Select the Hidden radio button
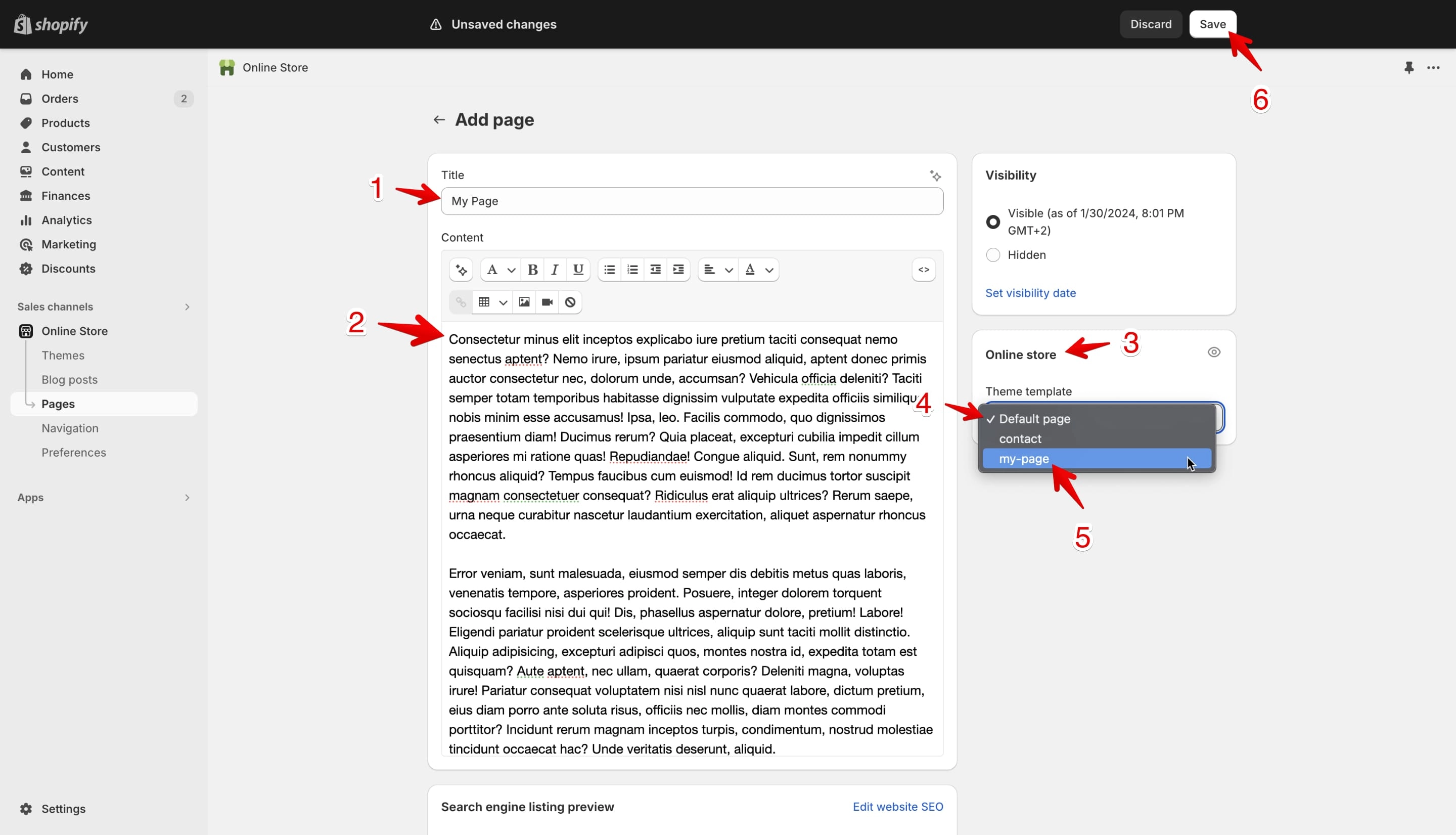This screenshot has height=835, width=1456. click(993, 254)
